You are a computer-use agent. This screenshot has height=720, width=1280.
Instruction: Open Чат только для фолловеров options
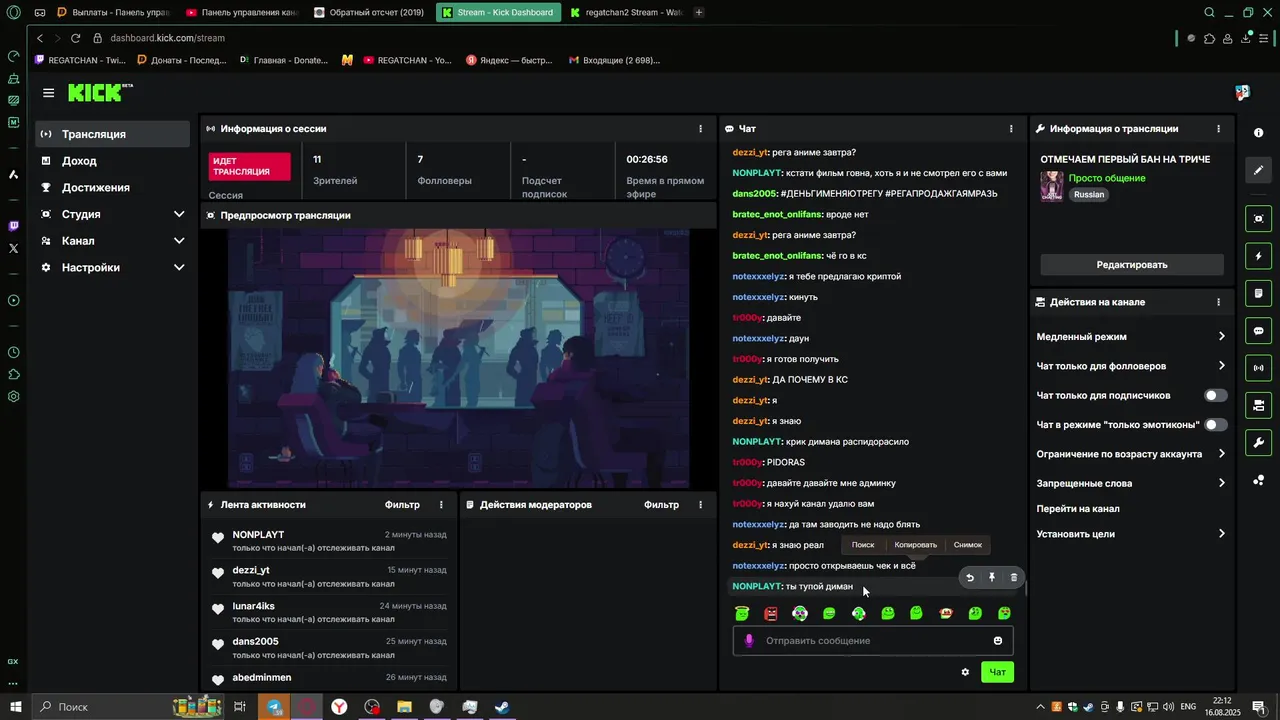coord(1131,366)
